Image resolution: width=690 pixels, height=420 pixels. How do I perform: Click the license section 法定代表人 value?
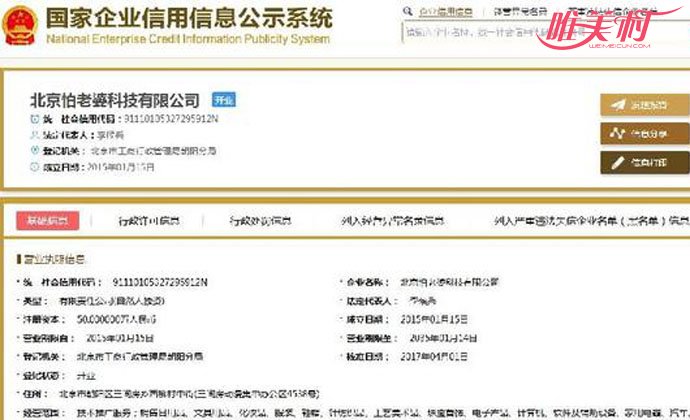[x=422, y=301]
